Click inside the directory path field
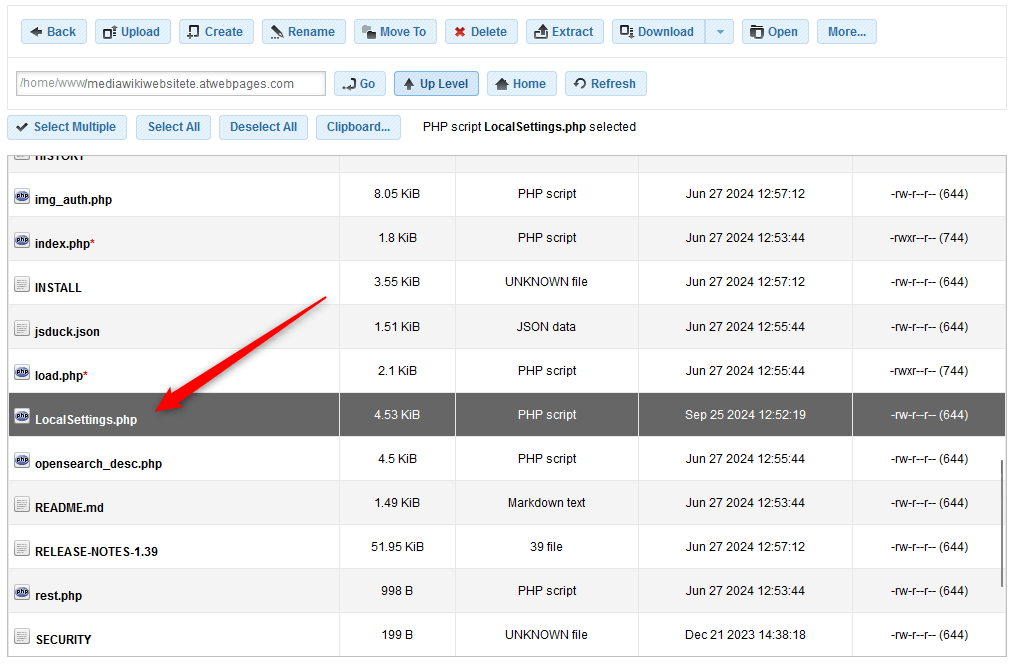This screenshot has width=1015, height=666. [170, 83]
